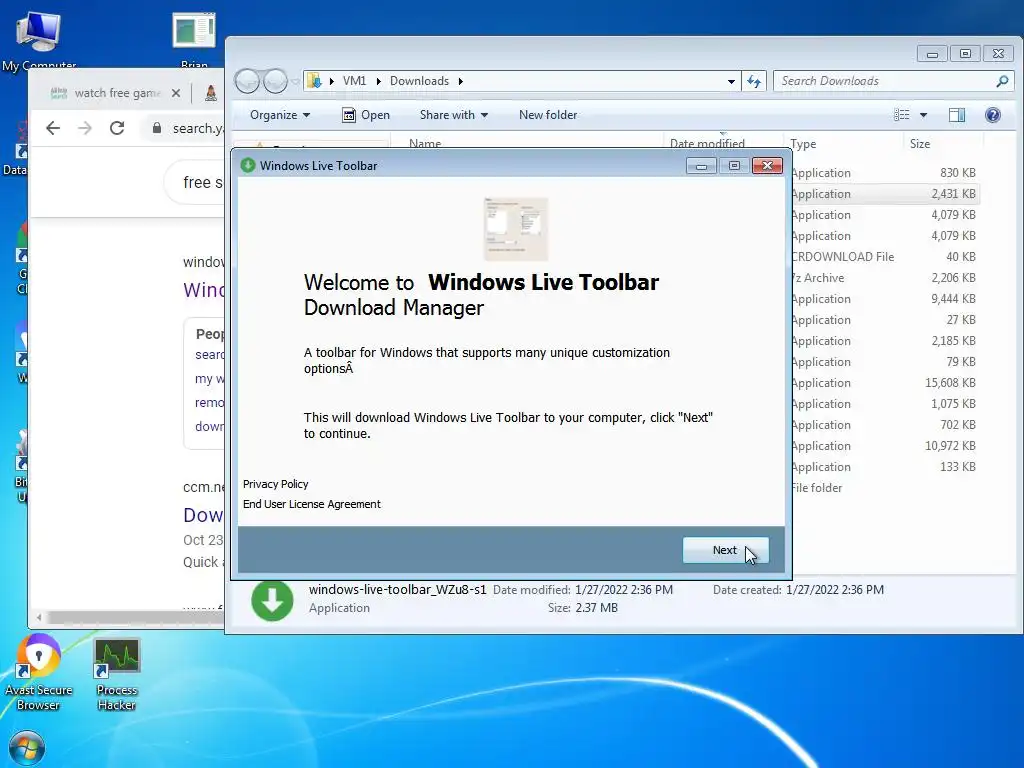Click New folder in Explorer toolbar

click(548, 115)
